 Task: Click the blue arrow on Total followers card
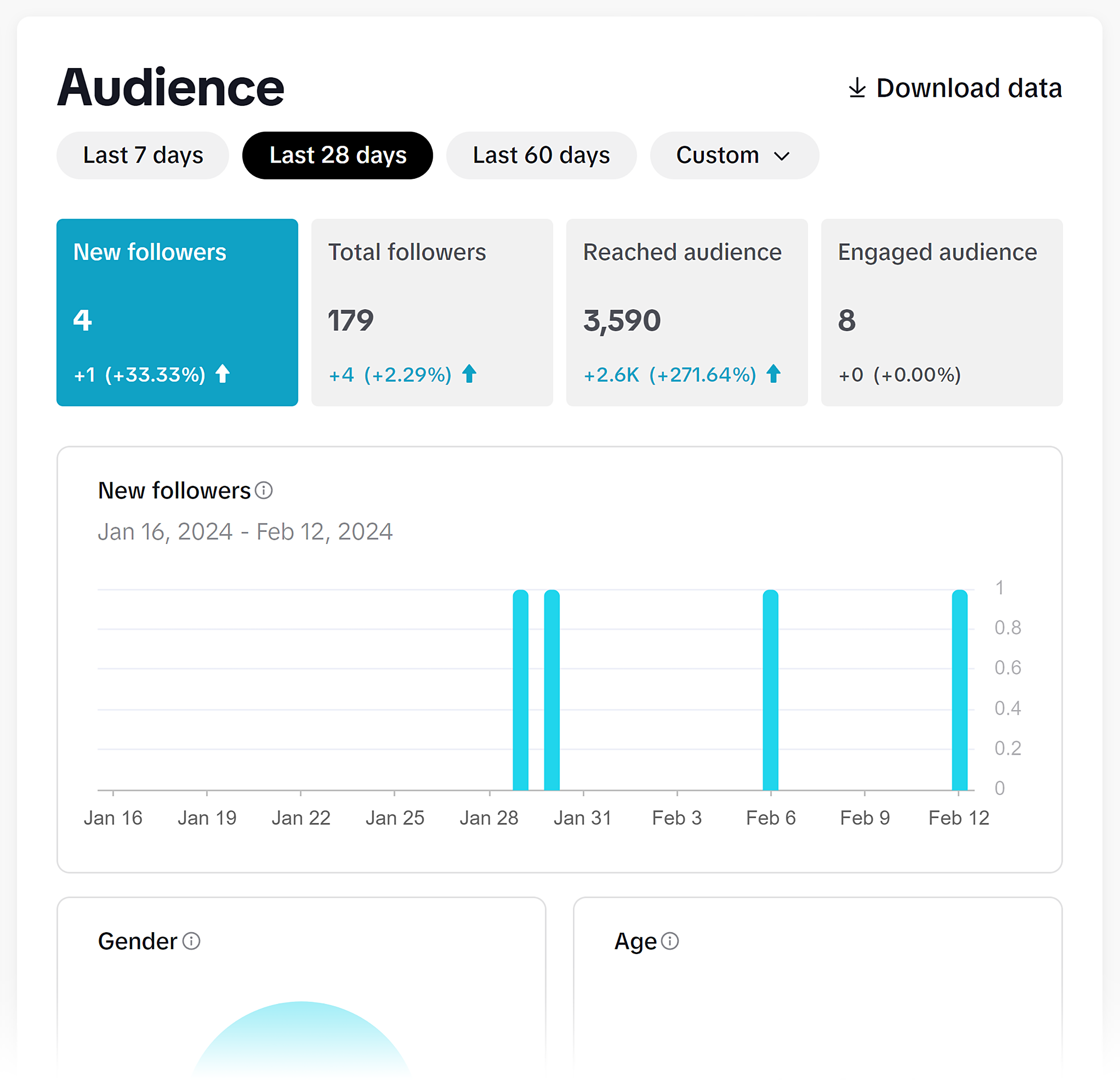click(x=470, y=374)
